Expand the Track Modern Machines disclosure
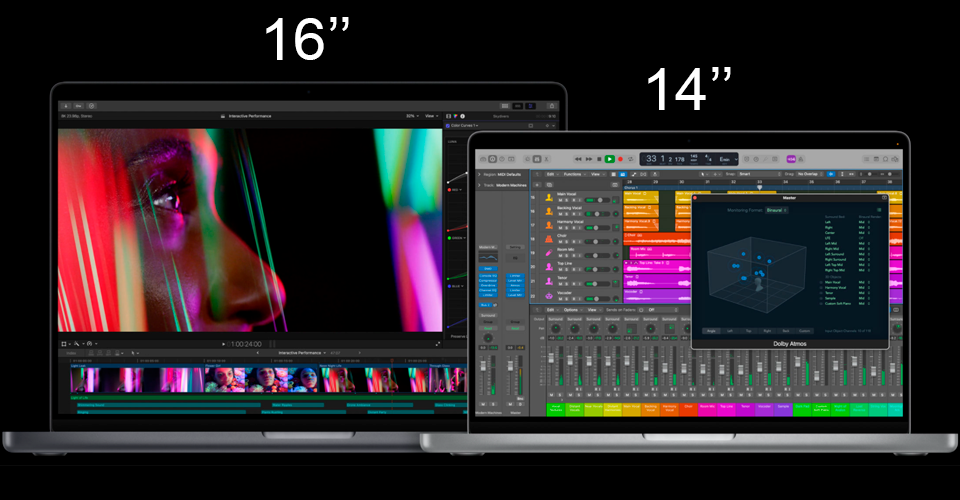The height and width of the screenshot is (500, 960). (x=479, y=185)
